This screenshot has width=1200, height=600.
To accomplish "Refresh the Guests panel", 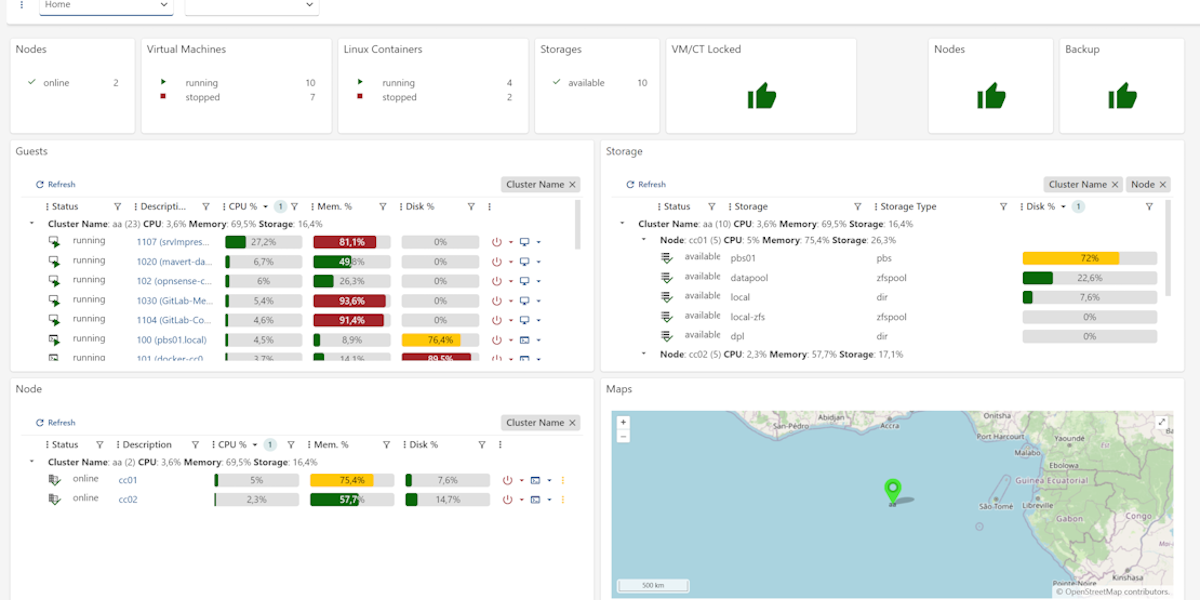I will click(56, 185).
